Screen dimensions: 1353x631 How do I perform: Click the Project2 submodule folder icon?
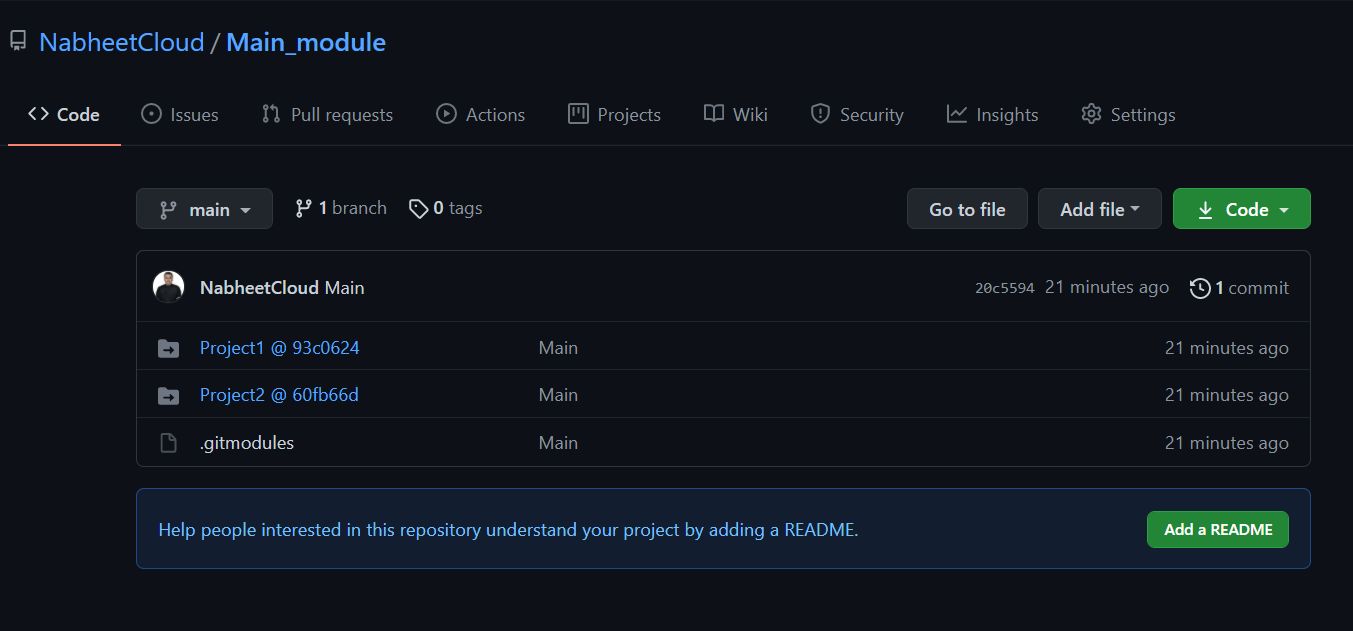click(x=168, y=396)
